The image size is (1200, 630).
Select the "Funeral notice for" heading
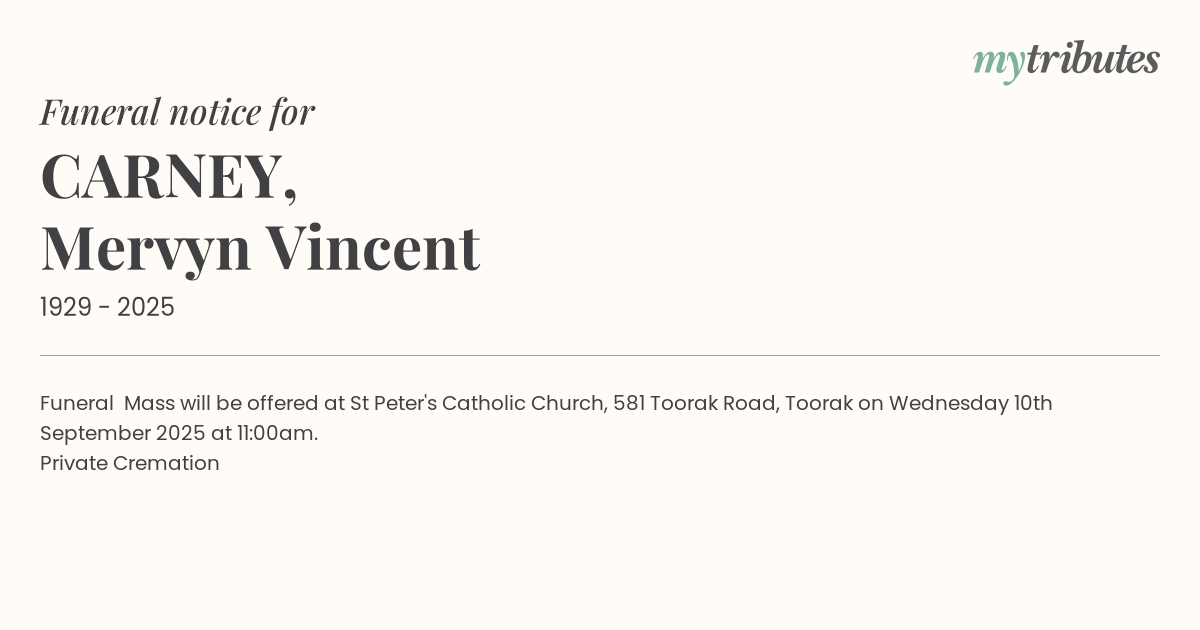point(177,112)
